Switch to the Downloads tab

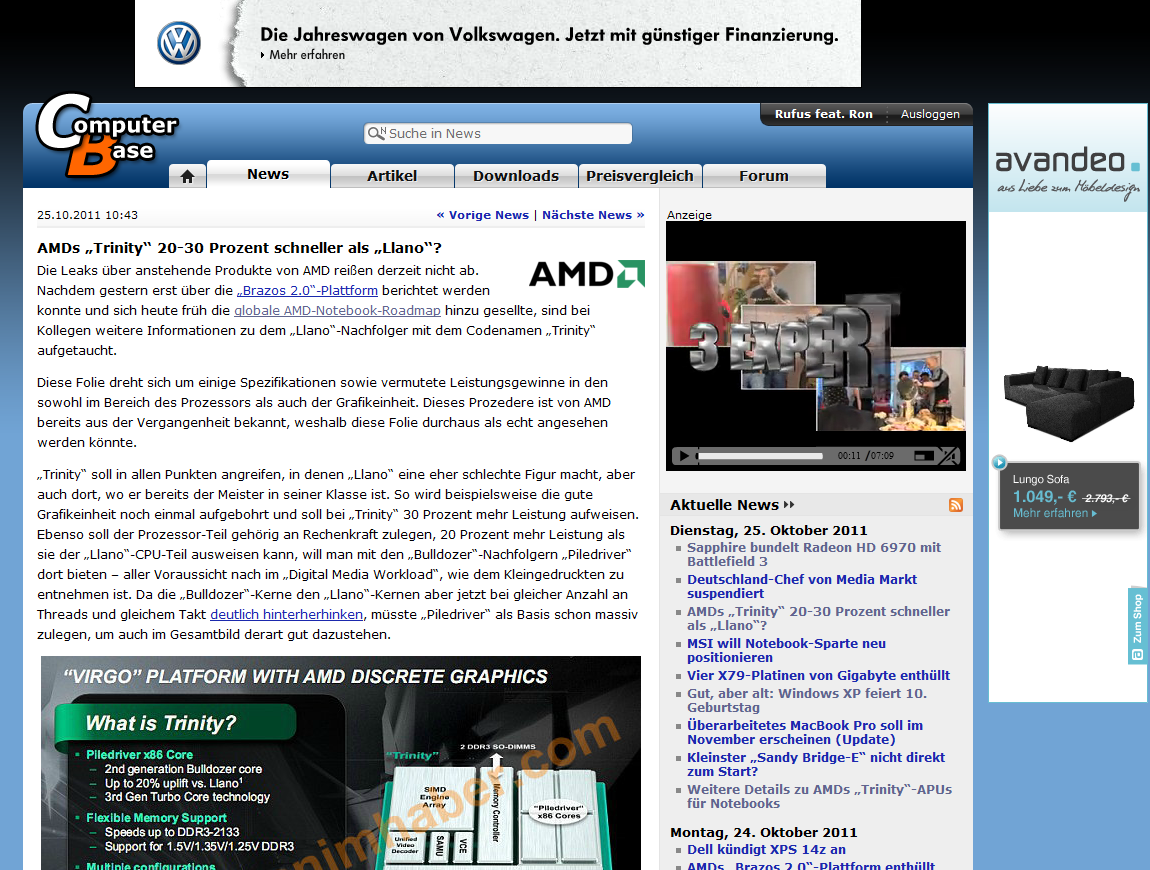click(x=516, y=176)
